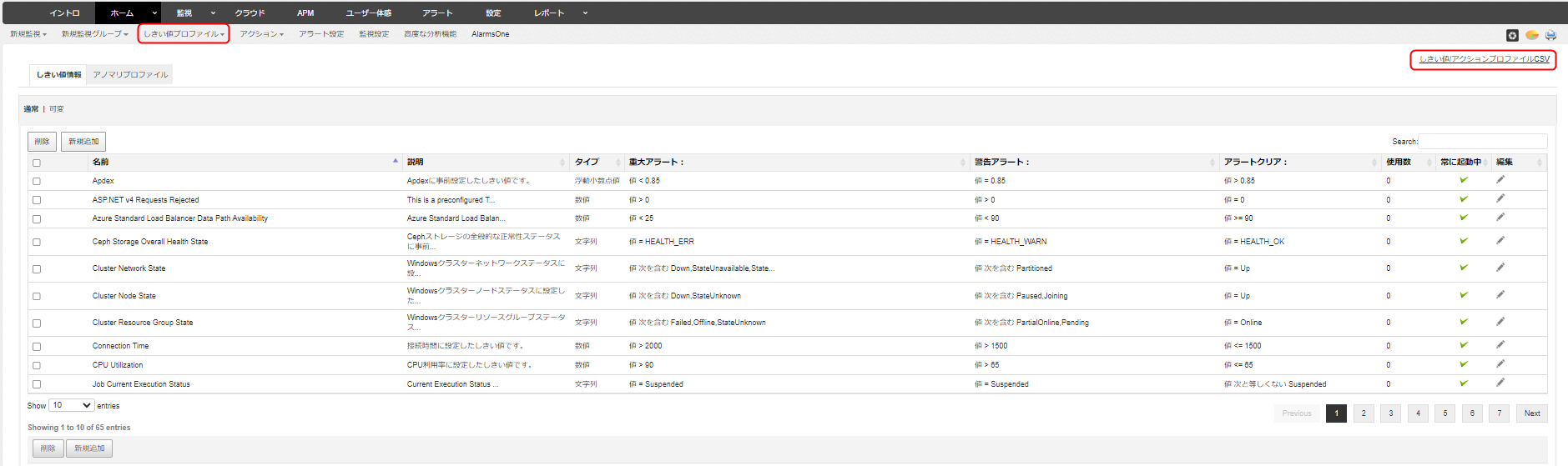
Task: Open the Show entries count dropdown
Action: [x=72, y=405]
